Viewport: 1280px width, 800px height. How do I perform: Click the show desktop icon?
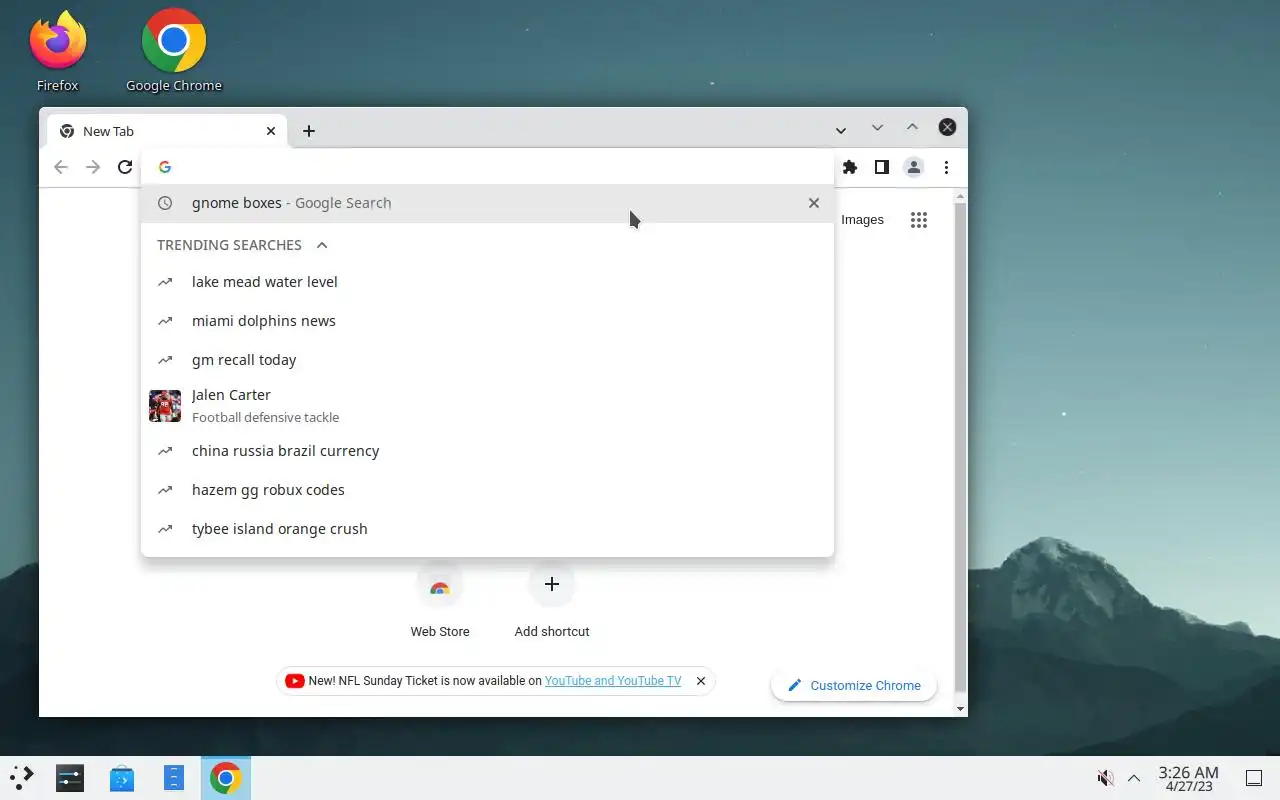point(1253,778)
